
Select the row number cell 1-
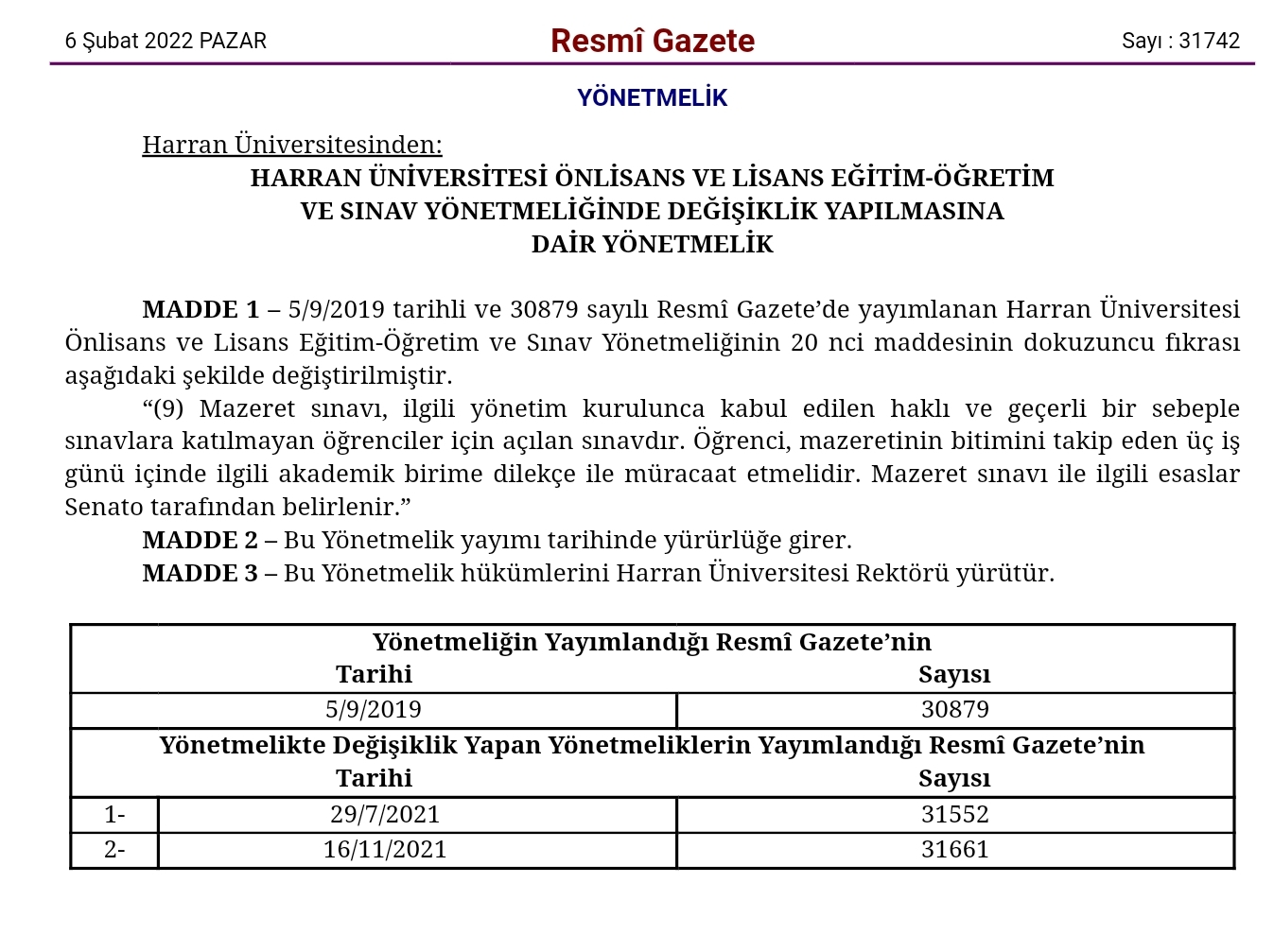click(114, 814)
